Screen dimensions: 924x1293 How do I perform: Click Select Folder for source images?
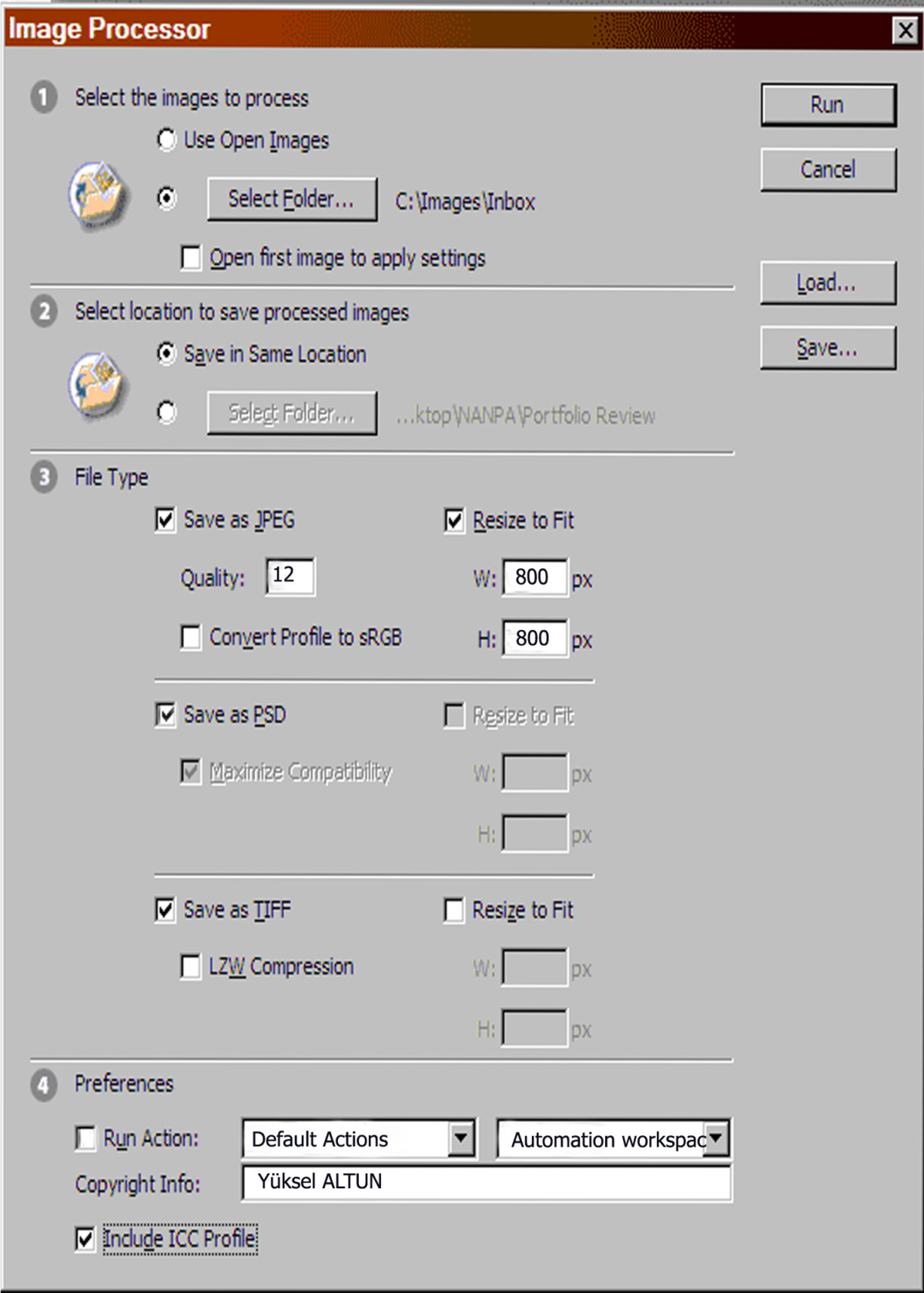[292, 199]
